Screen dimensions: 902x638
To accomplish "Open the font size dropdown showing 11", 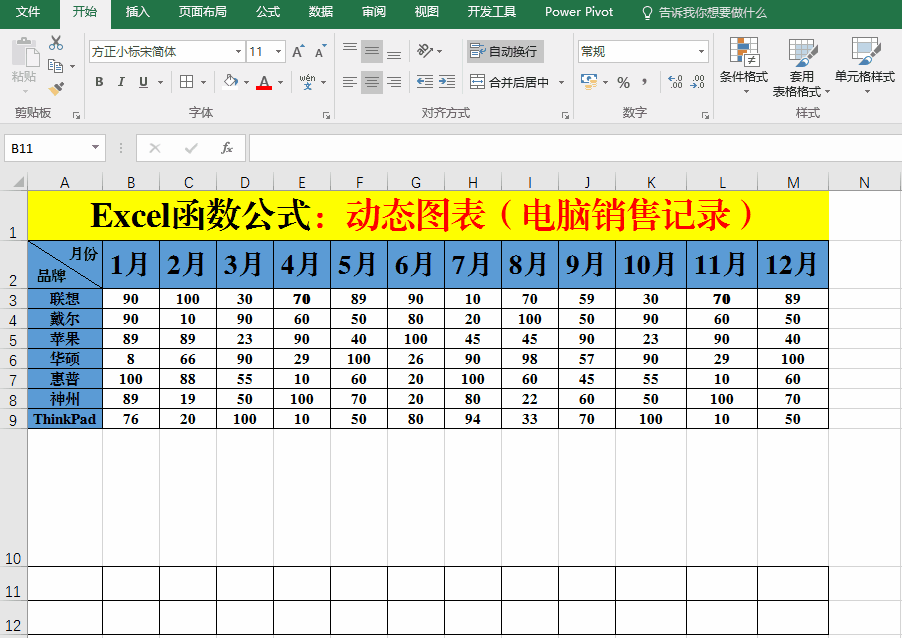I will point(278,52).
